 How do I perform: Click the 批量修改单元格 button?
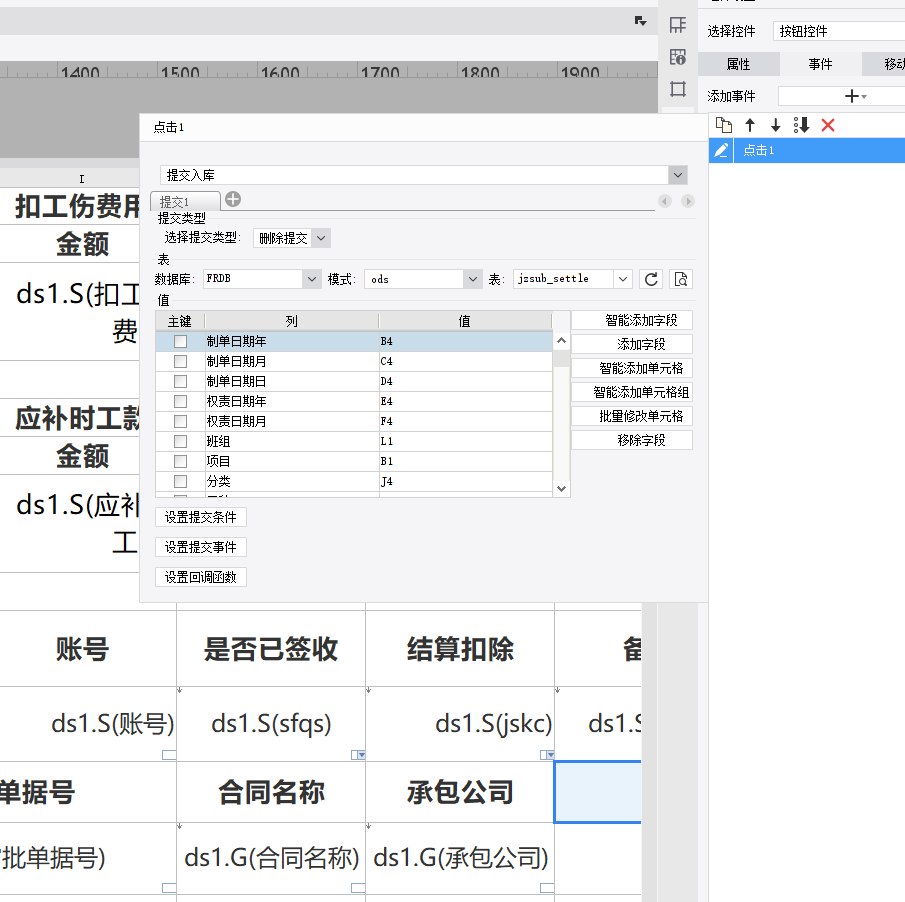631,416
